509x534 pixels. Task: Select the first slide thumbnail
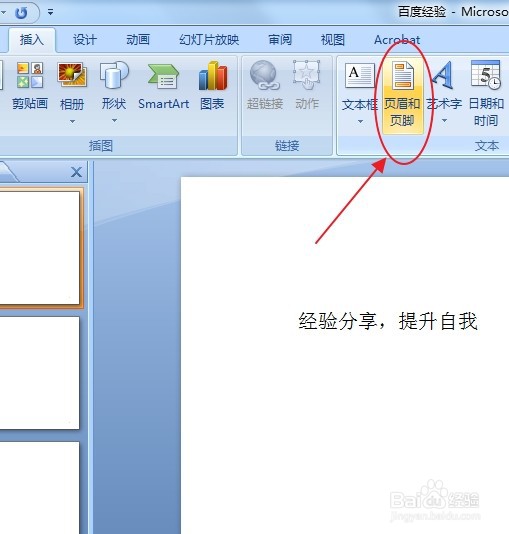click(39, 248)
